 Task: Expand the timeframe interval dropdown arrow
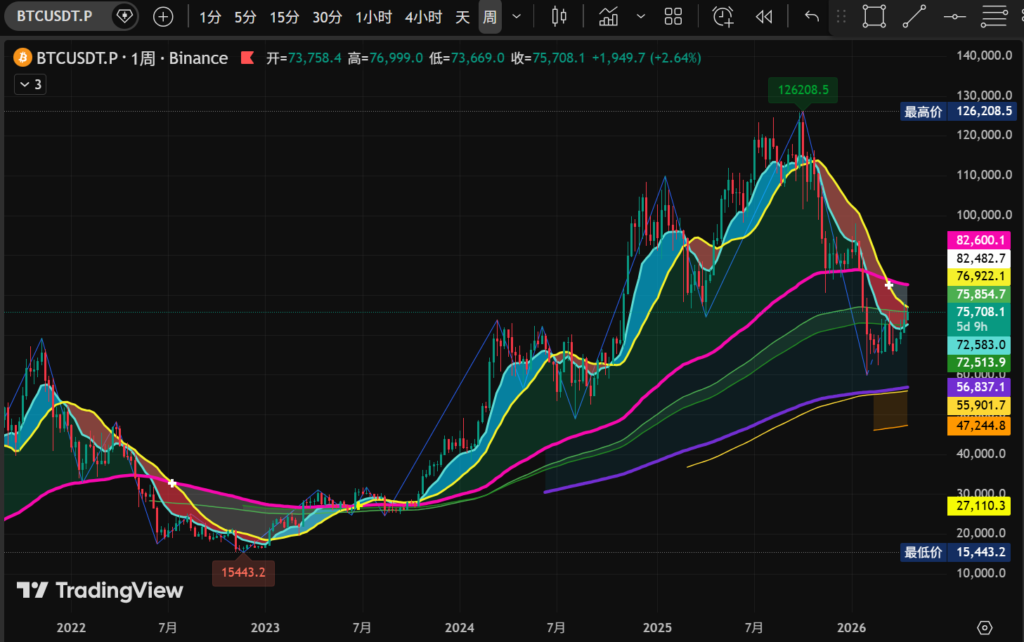pyautogui.click(x=517, y=17)
